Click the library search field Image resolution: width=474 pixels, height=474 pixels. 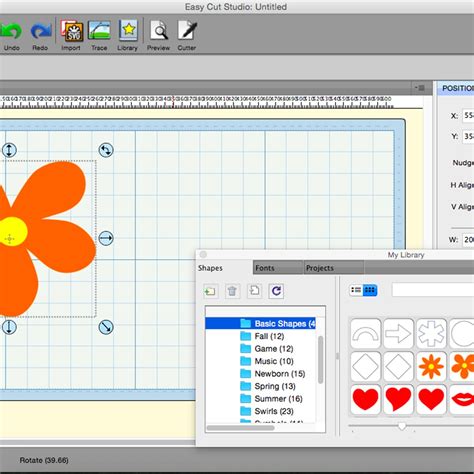(x=433, y=290)
